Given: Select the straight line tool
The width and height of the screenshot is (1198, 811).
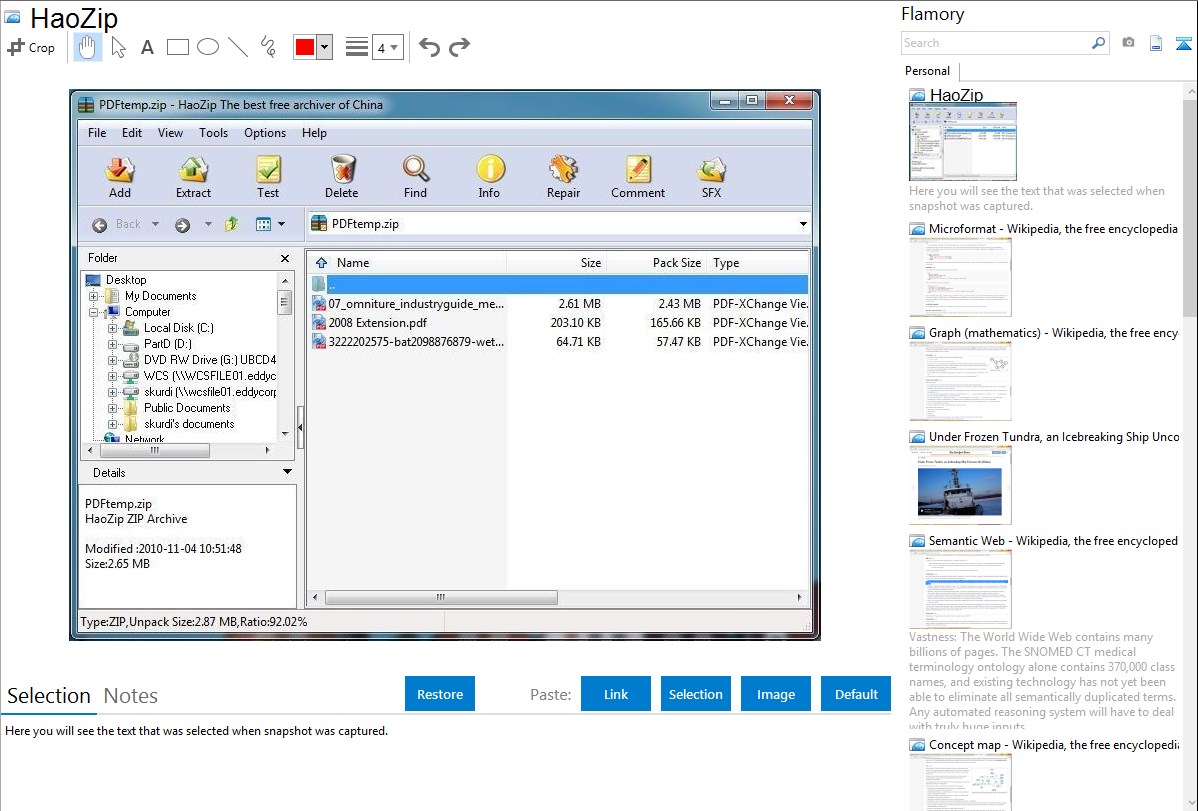Looking at the screenshot, I should point(238,47).
